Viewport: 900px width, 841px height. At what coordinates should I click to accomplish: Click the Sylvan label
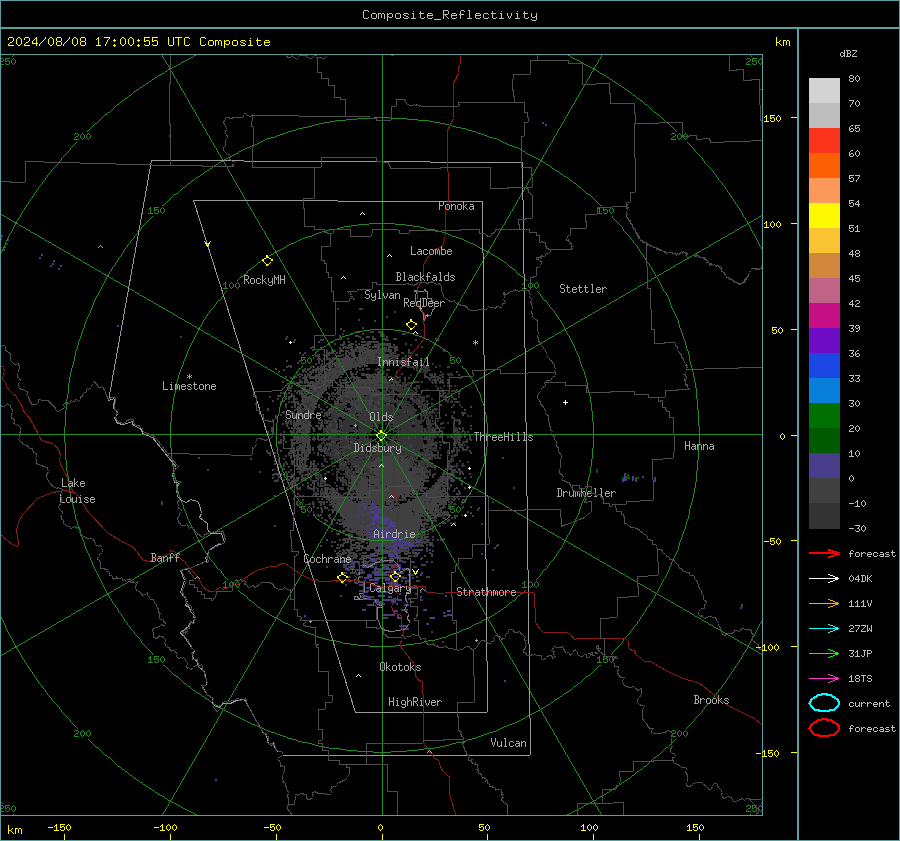(382, 295)
